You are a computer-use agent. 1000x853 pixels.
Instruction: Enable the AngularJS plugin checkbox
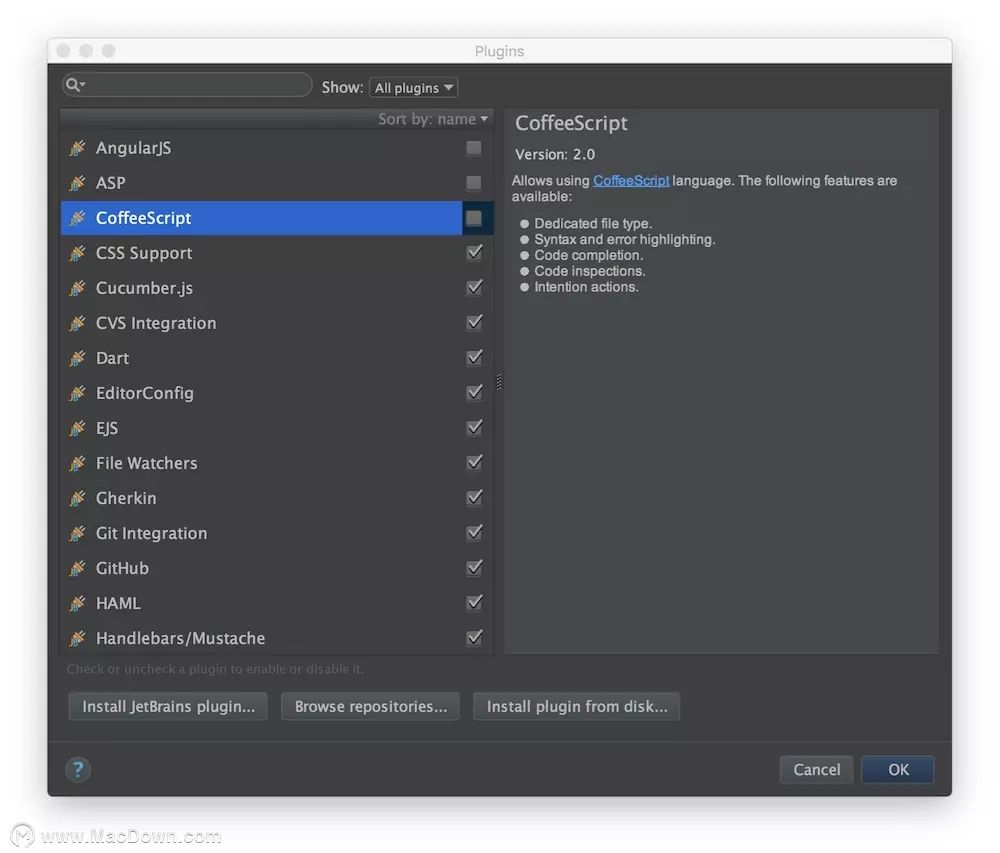pyautogui.click(x=474, y=148)
